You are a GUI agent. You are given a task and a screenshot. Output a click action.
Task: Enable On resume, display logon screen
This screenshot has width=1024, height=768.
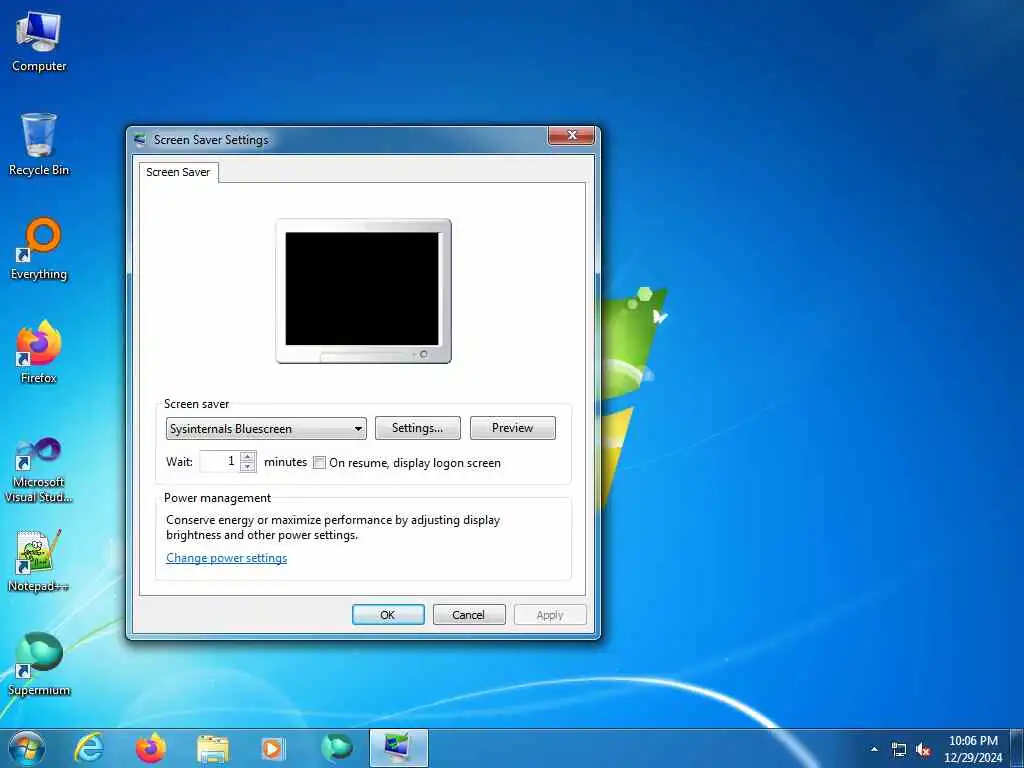pos(319,462)
